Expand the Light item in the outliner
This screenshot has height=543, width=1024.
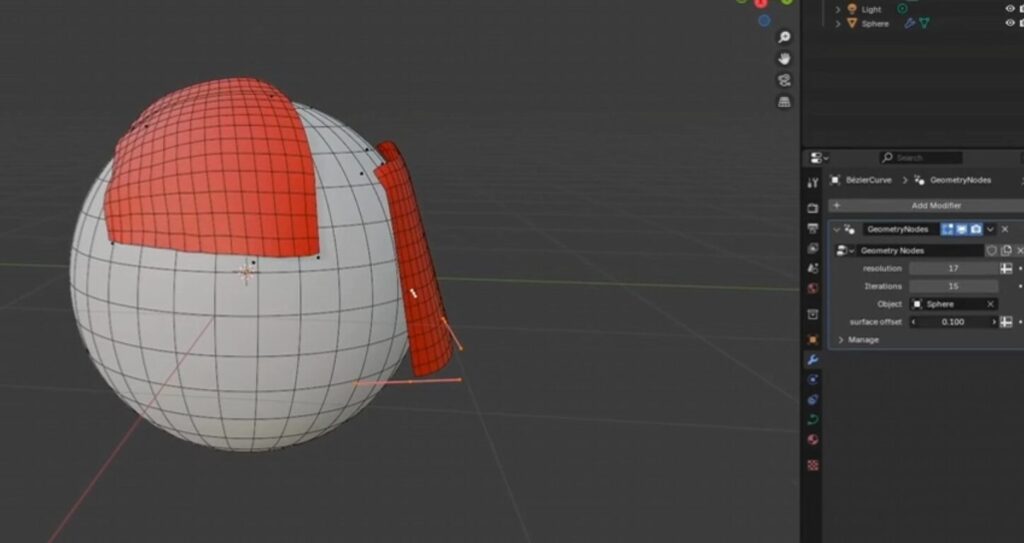click(x=839, y=9)
